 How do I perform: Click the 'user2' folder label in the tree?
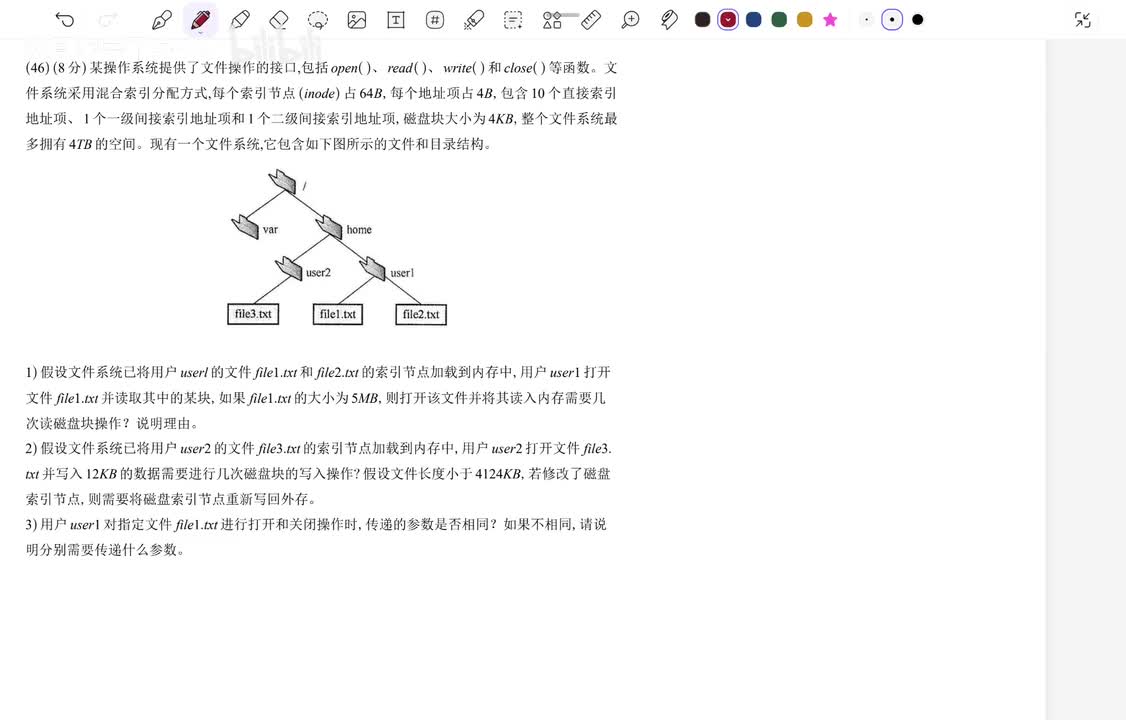pos(318,273)
